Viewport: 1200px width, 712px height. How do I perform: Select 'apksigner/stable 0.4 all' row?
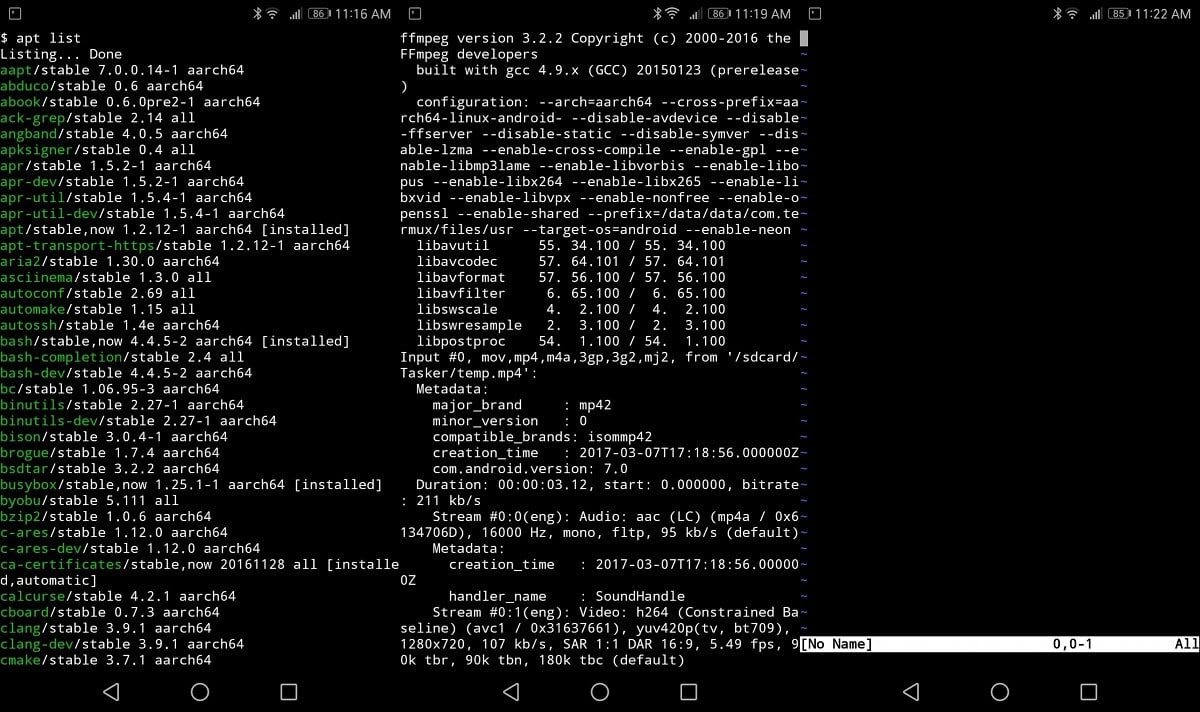pos(98,150)
